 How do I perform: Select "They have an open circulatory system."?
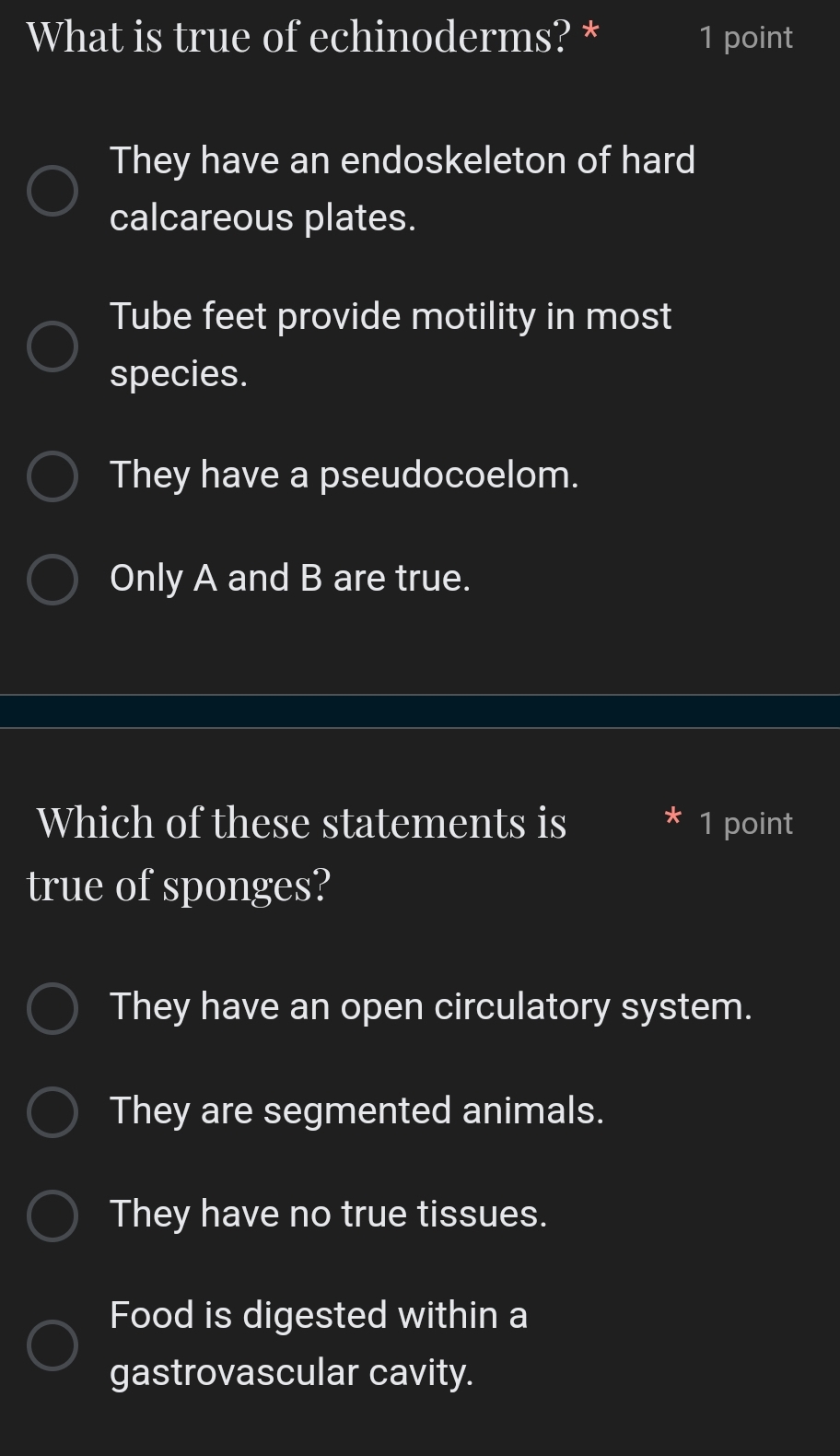pos(52,1008)
